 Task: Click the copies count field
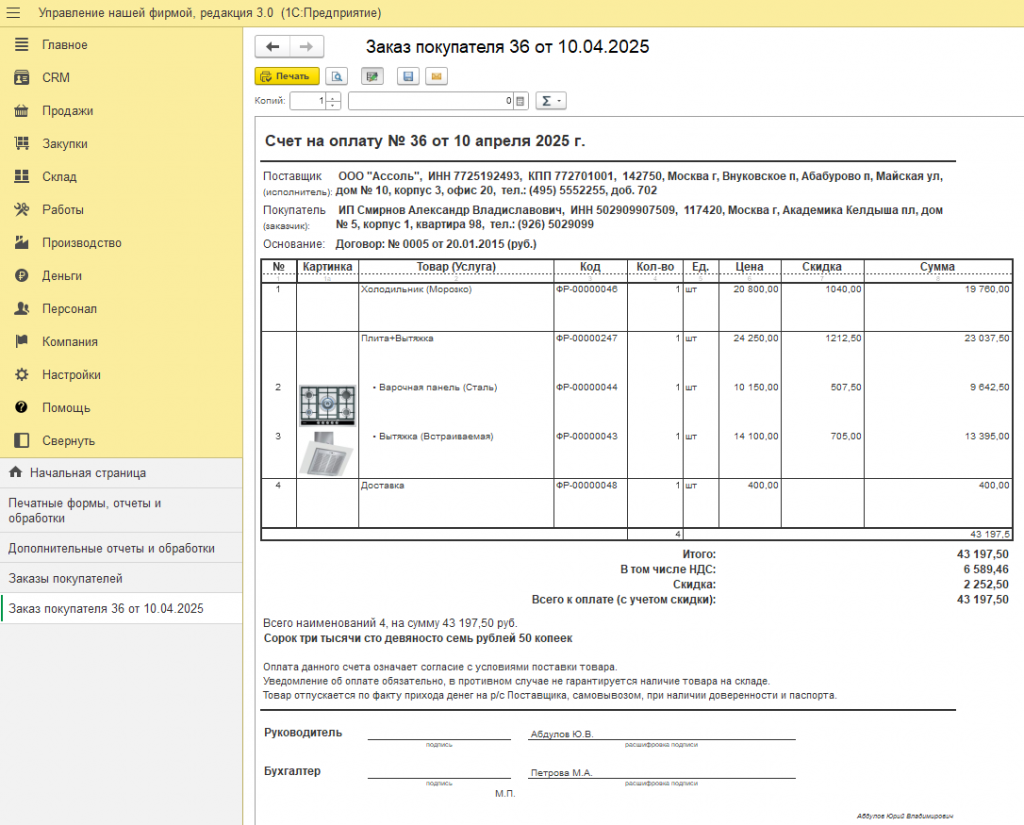coord(308,101)
